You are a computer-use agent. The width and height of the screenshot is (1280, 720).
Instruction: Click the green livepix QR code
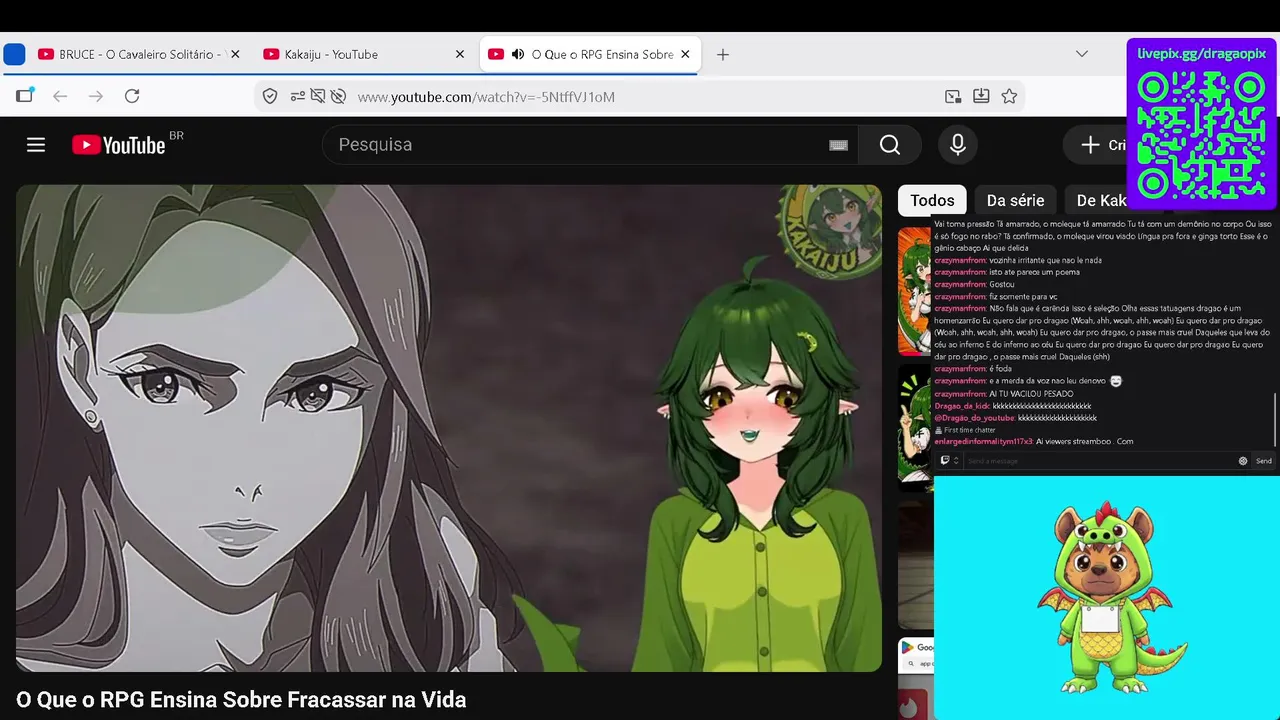pyautogui.click(x=1201, y=135)
